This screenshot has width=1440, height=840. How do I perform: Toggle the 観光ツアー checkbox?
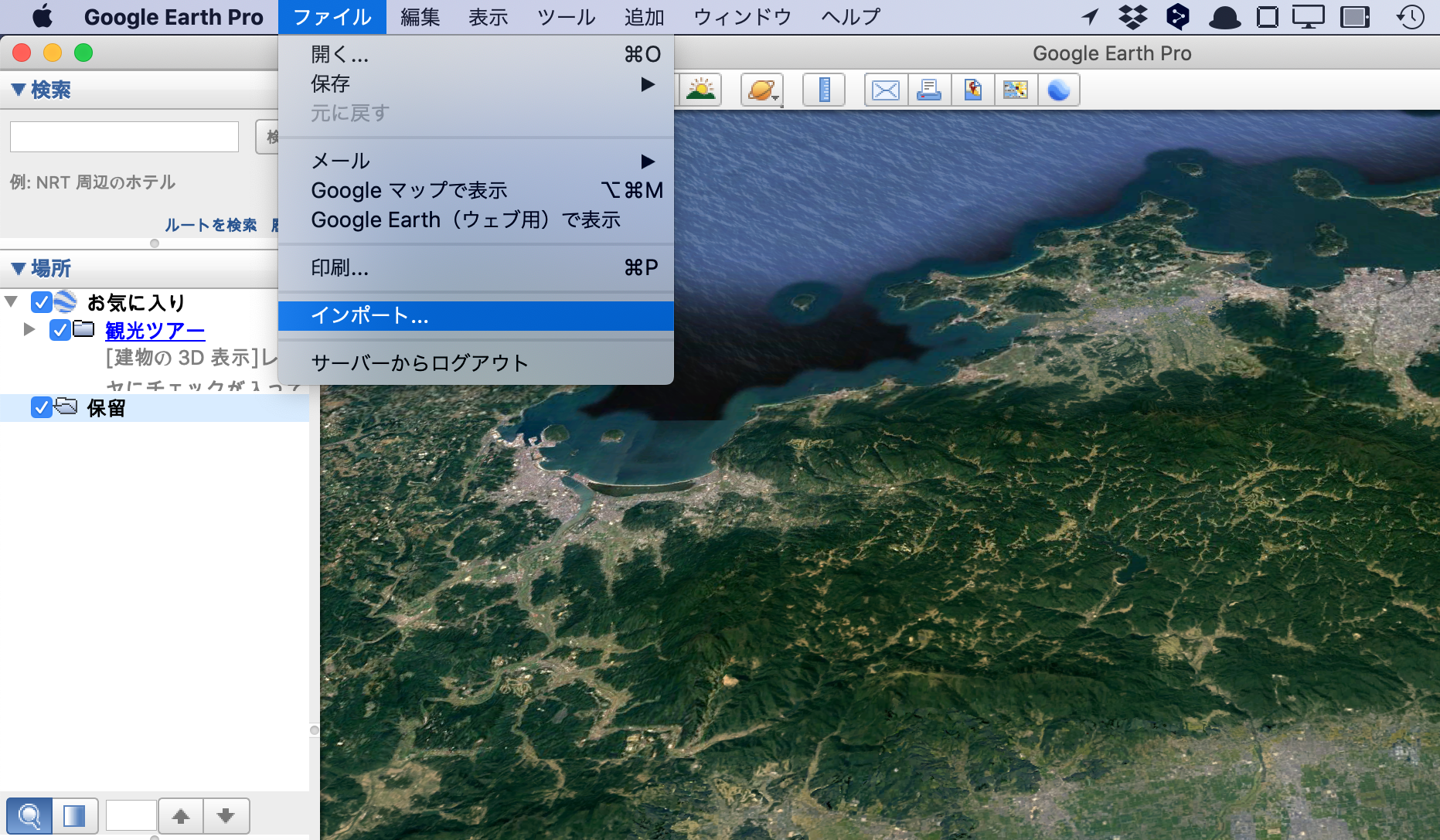(60, 330)
